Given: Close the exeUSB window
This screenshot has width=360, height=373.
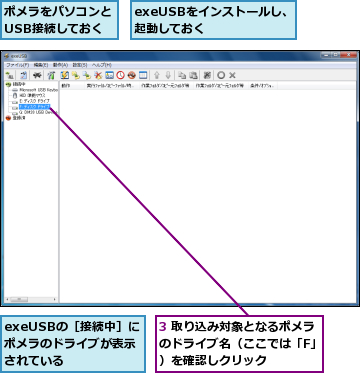Looking at the screenshot, I should [348, 55].
